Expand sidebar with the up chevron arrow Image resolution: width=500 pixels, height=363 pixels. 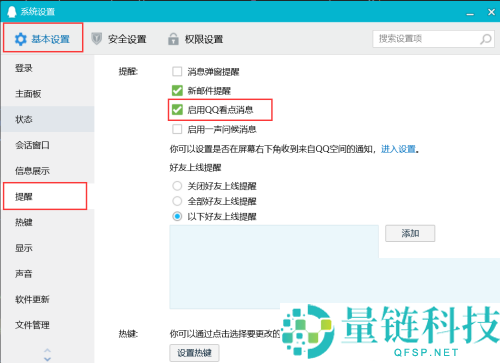point(47,350)
